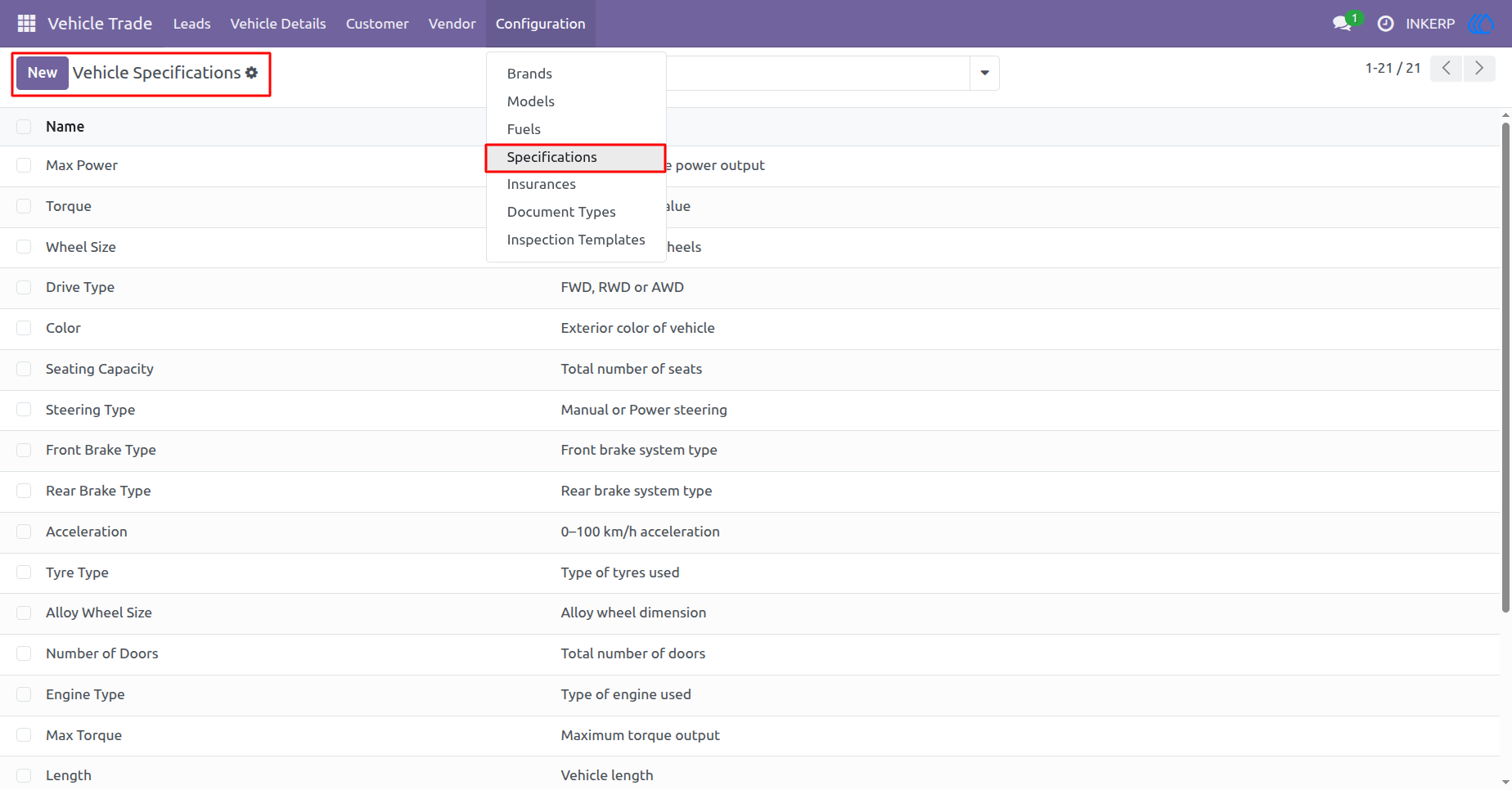
Task: Click the INKERP user avatar icon
Action: (1481, 24)
